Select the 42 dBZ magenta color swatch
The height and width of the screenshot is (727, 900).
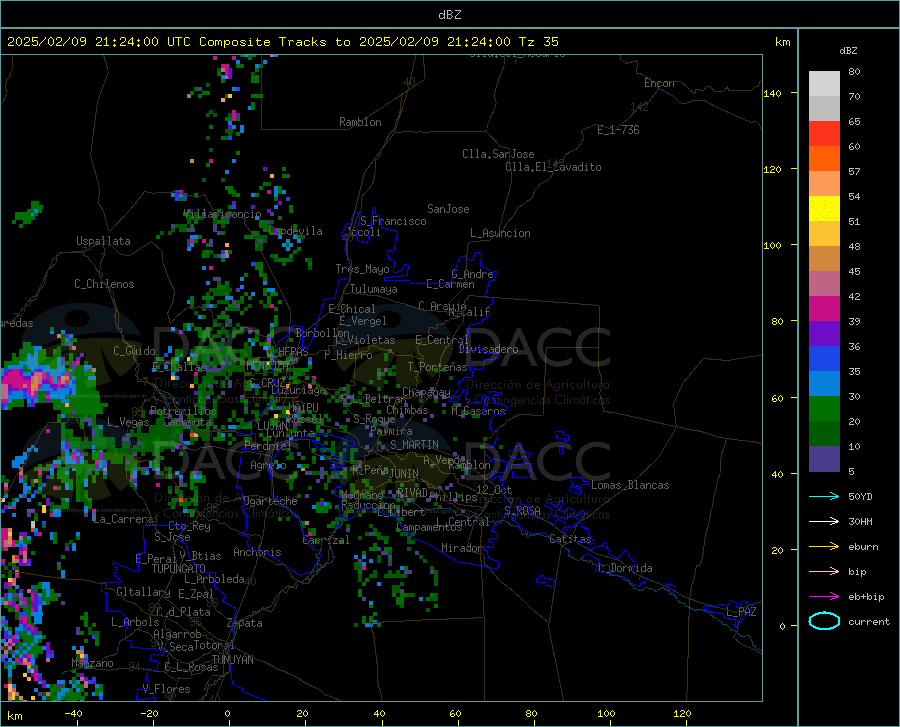(824, 309)
